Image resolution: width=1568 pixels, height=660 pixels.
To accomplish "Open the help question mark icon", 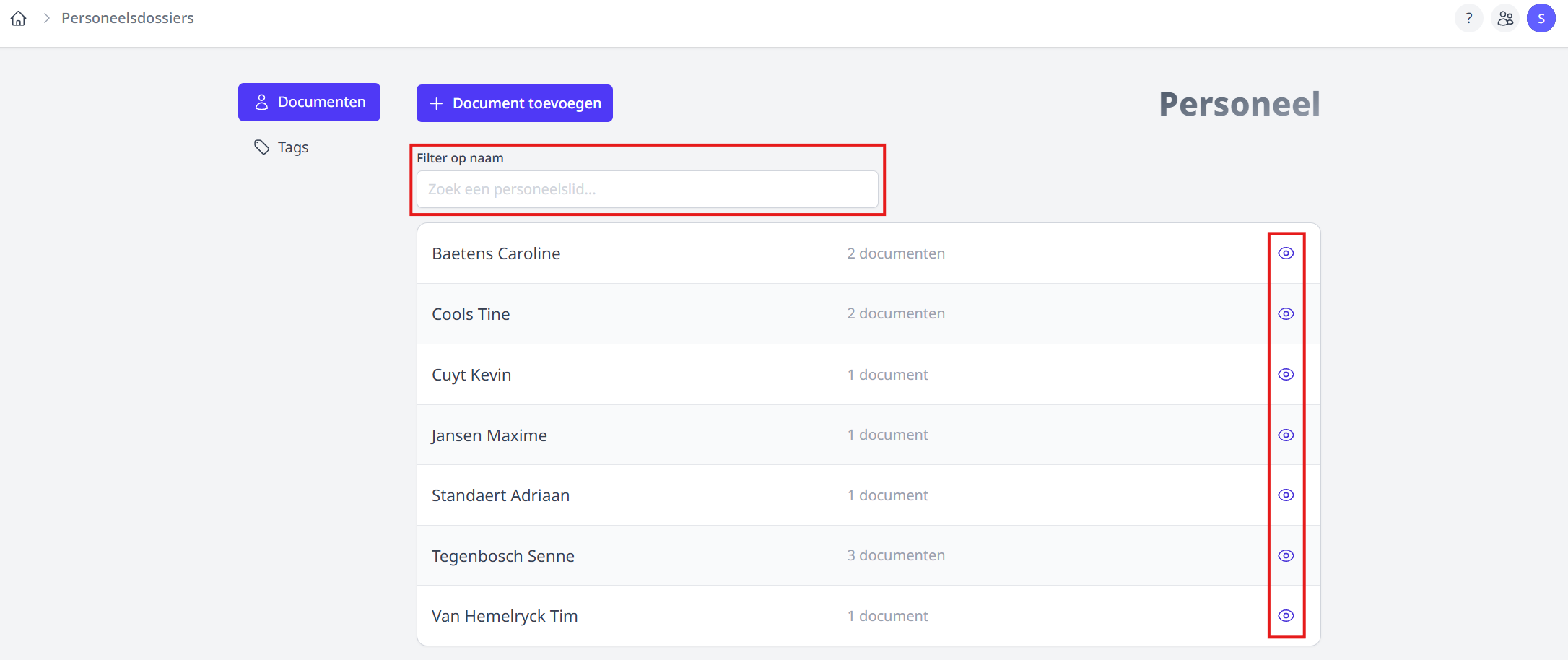I will 1468,18.
